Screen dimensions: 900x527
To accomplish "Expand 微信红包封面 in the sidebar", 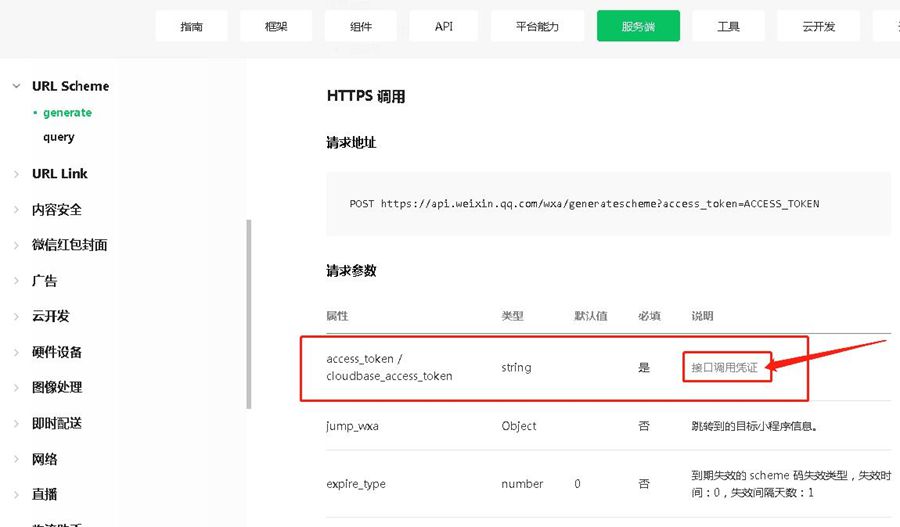I will click(x=69, y=245).
